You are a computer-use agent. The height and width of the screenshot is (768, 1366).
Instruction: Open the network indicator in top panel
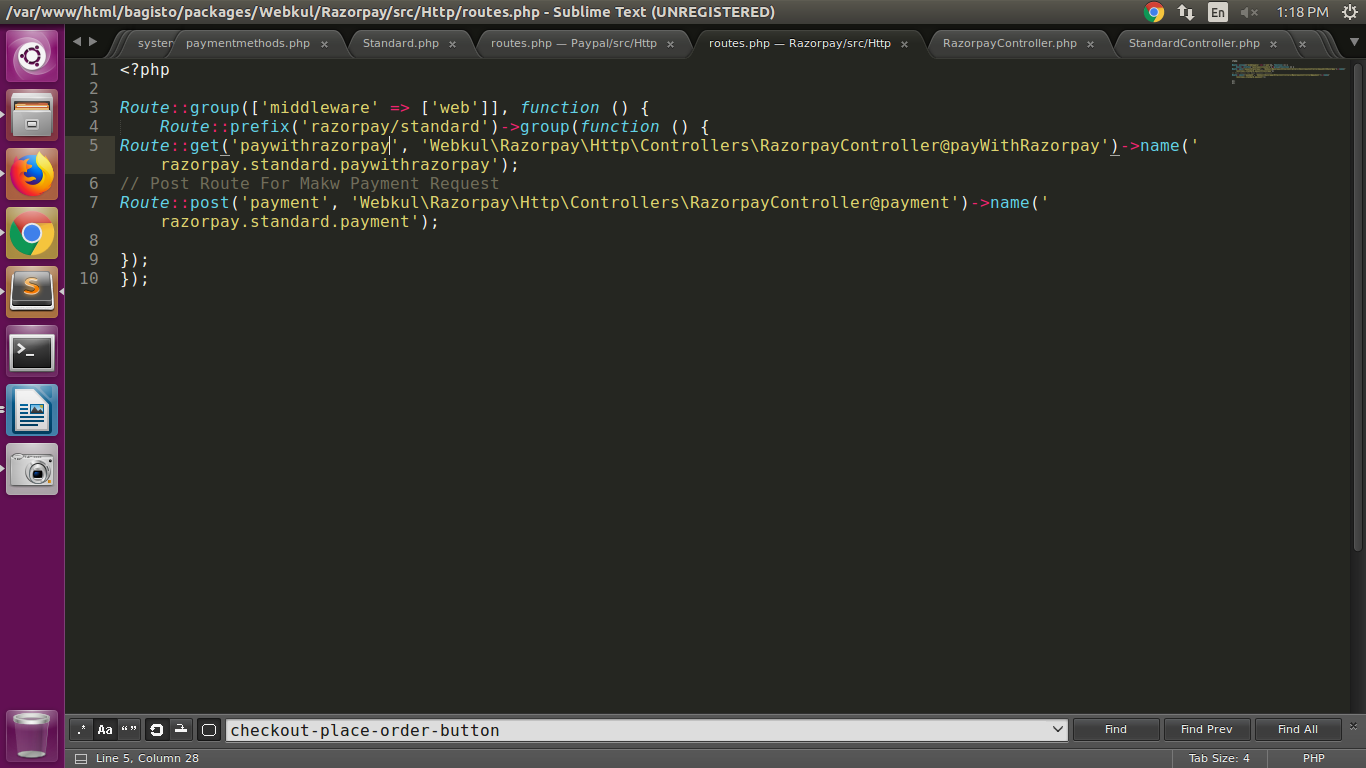click(1186, 12)
